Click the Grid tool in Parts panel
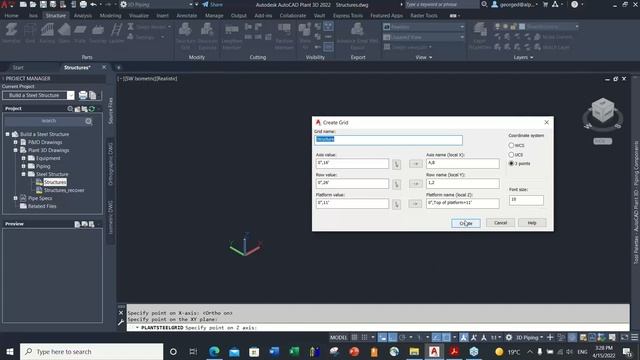 [30, 33]
